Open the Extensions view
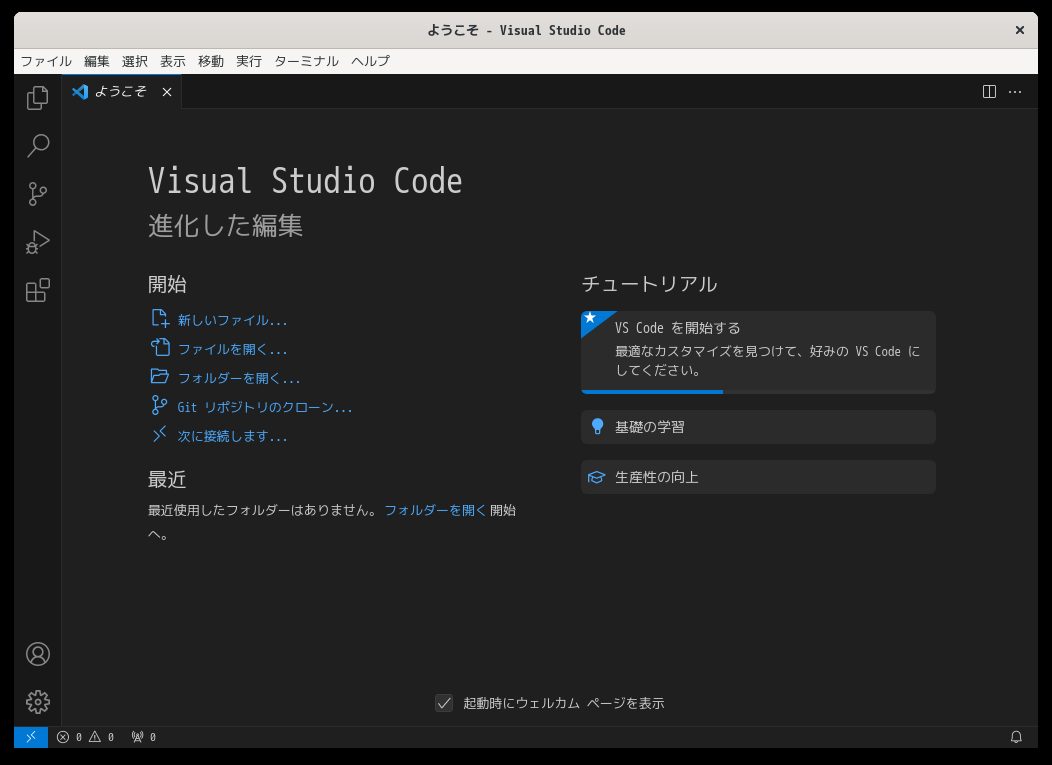This screenshot has width=1052, height=765. 38,291
